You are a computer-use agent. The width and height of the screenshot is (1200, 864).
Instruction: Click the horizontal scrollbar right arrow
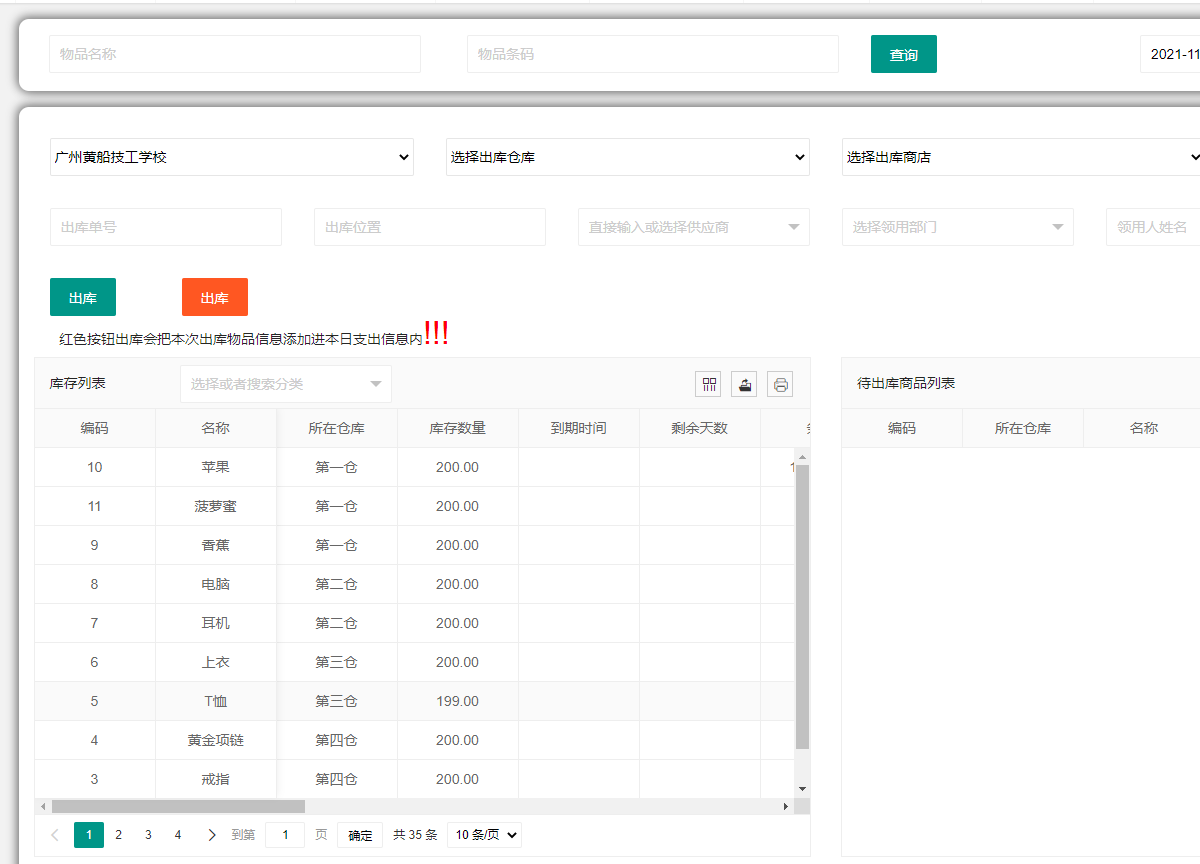coord(786,806)
